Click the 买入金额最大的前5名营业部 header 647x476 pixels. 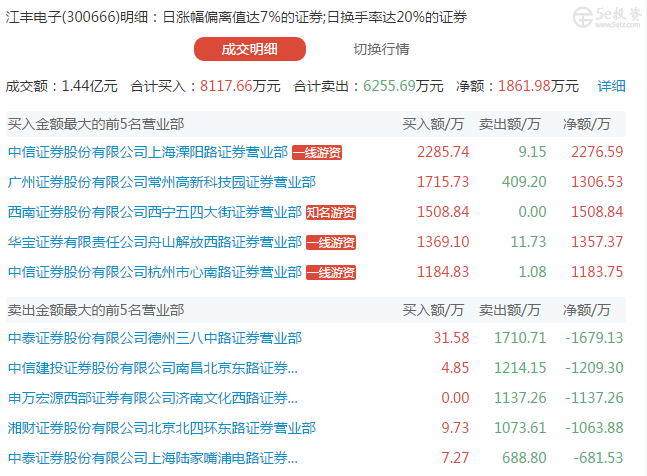(96, 124)
